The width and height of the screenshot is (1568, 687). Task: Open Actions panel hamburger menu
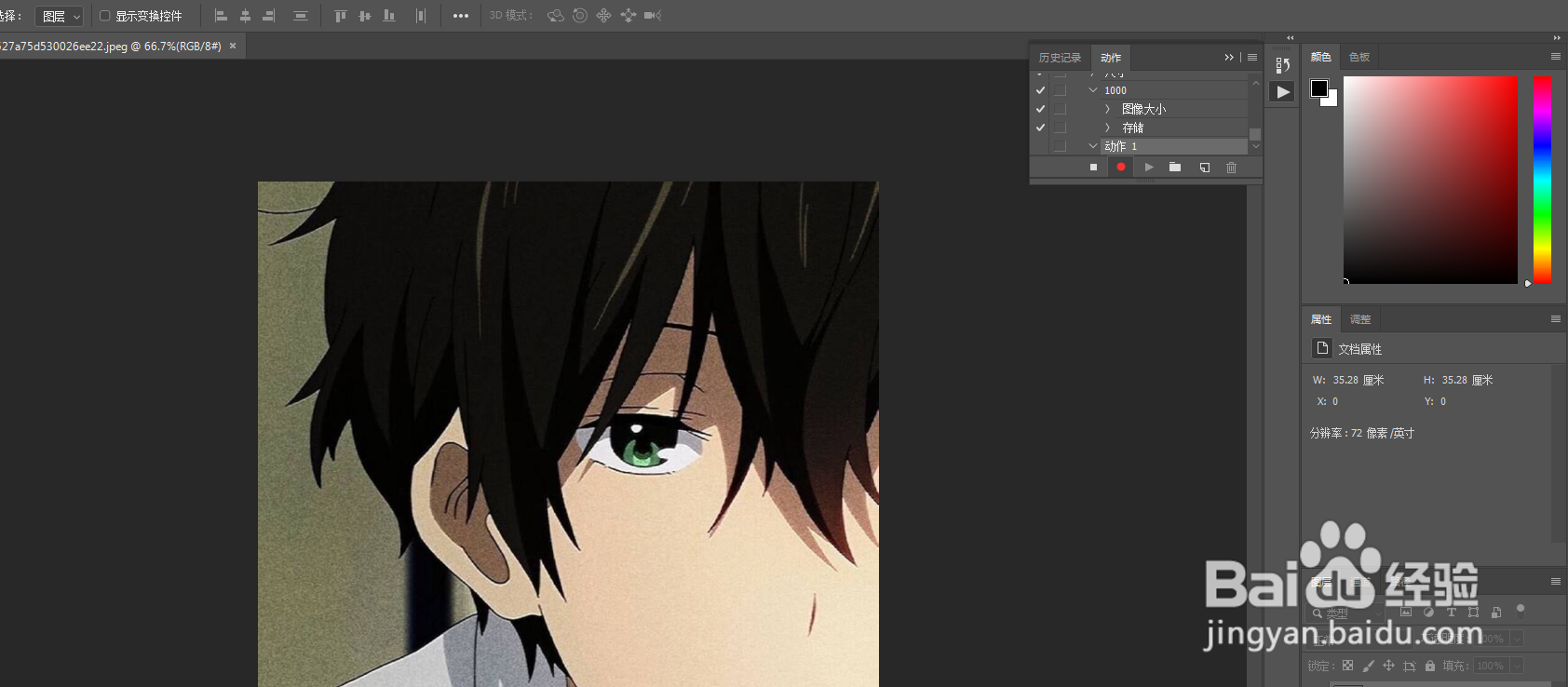click(x=1252, y=58)
